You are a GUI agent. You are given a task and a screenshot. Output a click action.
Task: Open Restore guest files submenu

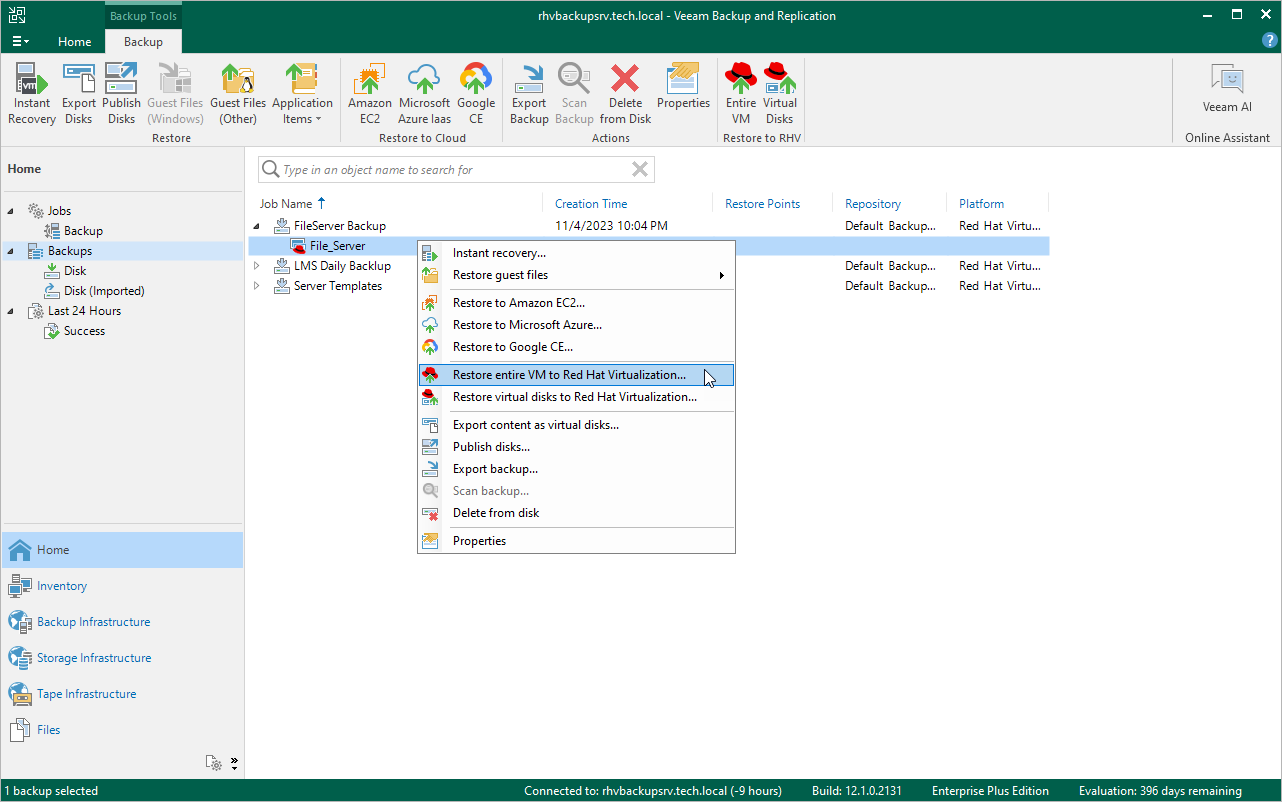point(576,275)
